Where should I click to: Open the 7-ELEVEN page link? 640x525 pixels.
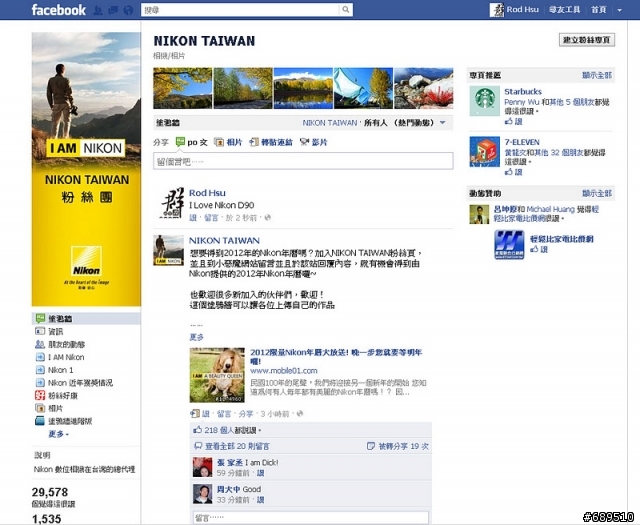tap(522, 142)
